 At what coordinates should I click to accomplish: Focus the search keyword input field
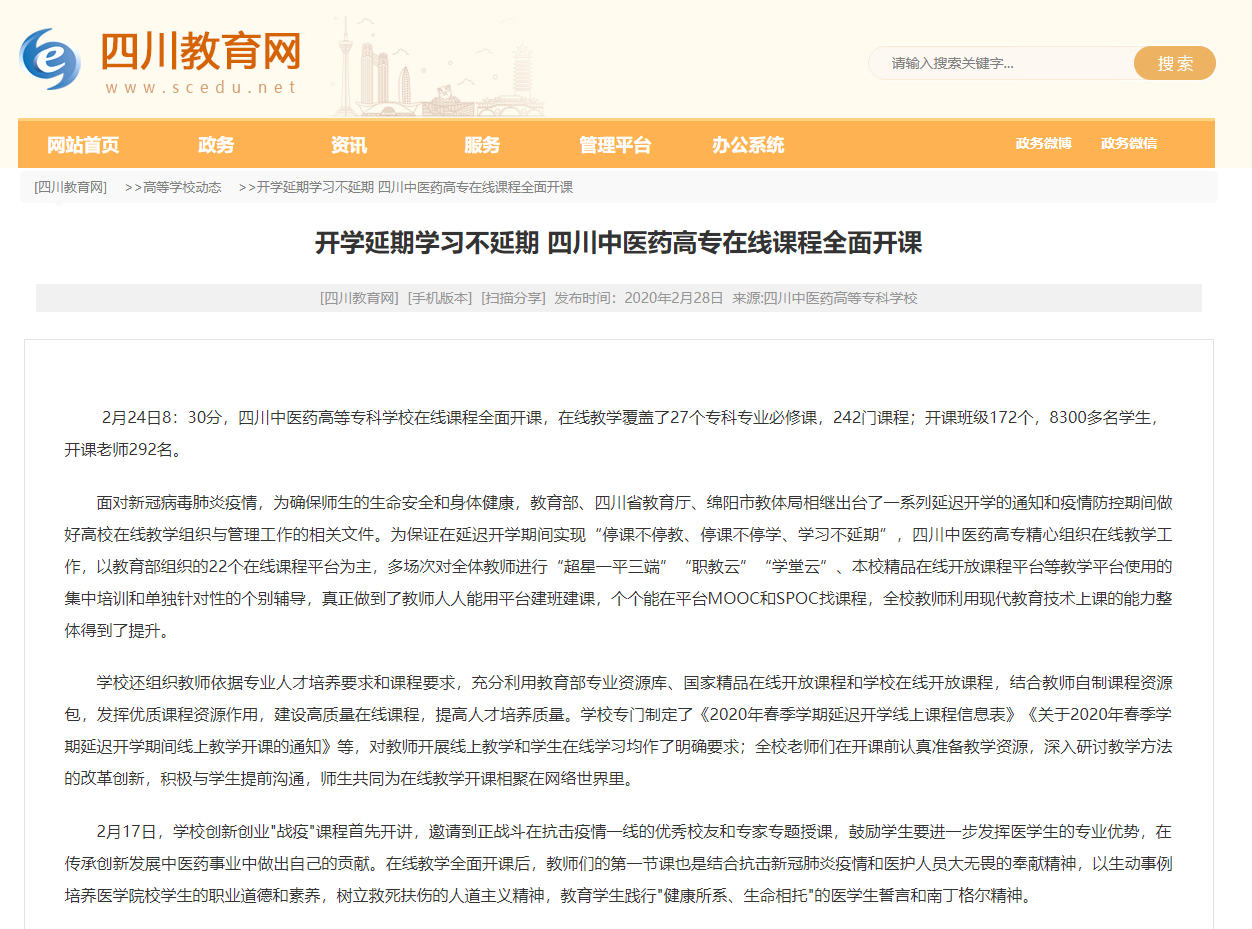pyautogui.click(x=1000, y=63)
